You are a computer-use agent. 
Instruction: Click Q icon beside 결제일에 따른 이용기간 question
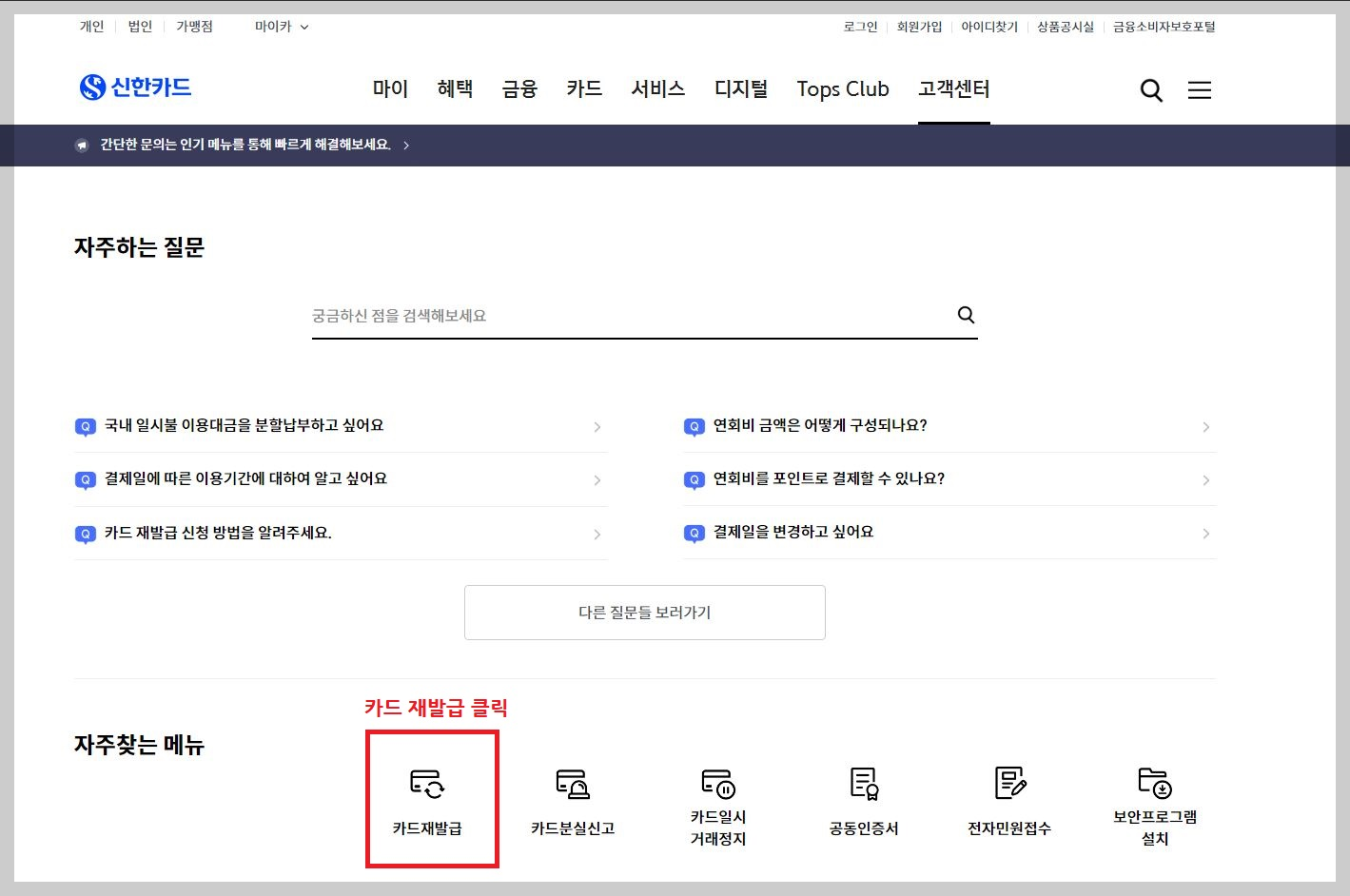pyautogui.click(x=85, y=480)
